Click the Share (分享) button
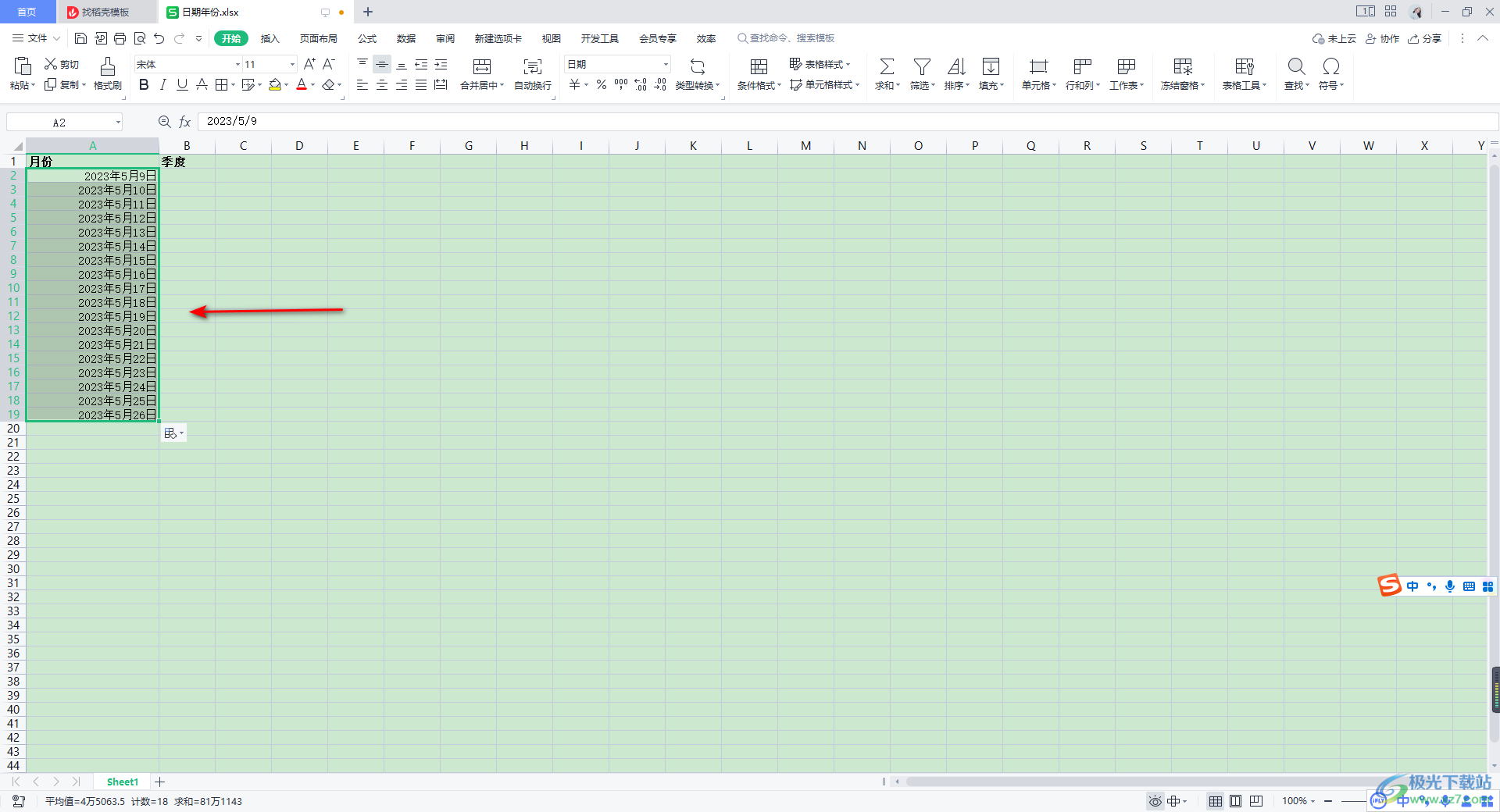The image size is (1500, 812). [x=1424, y=38]
